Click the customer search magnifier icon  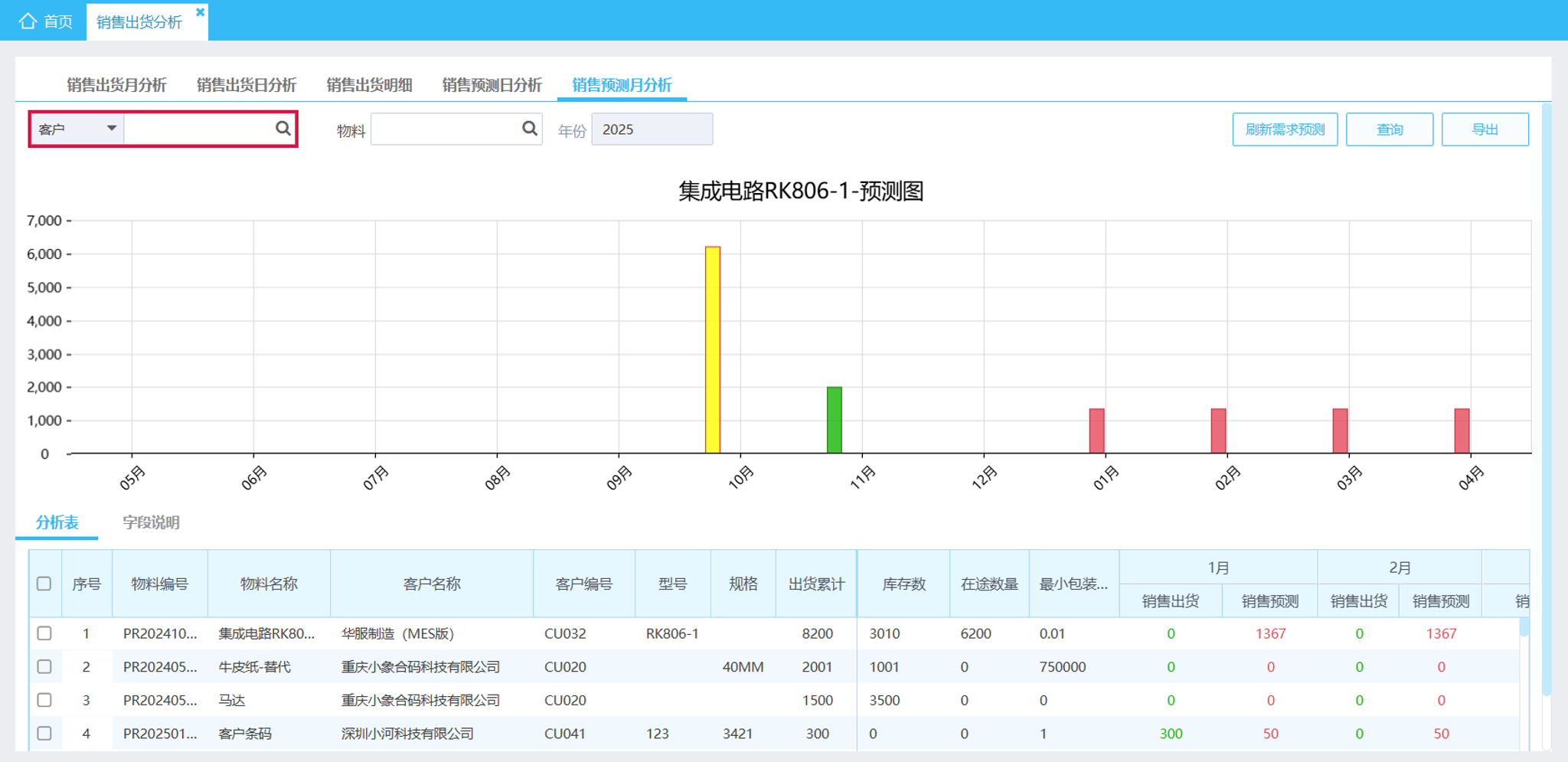(x=283, y=129)
